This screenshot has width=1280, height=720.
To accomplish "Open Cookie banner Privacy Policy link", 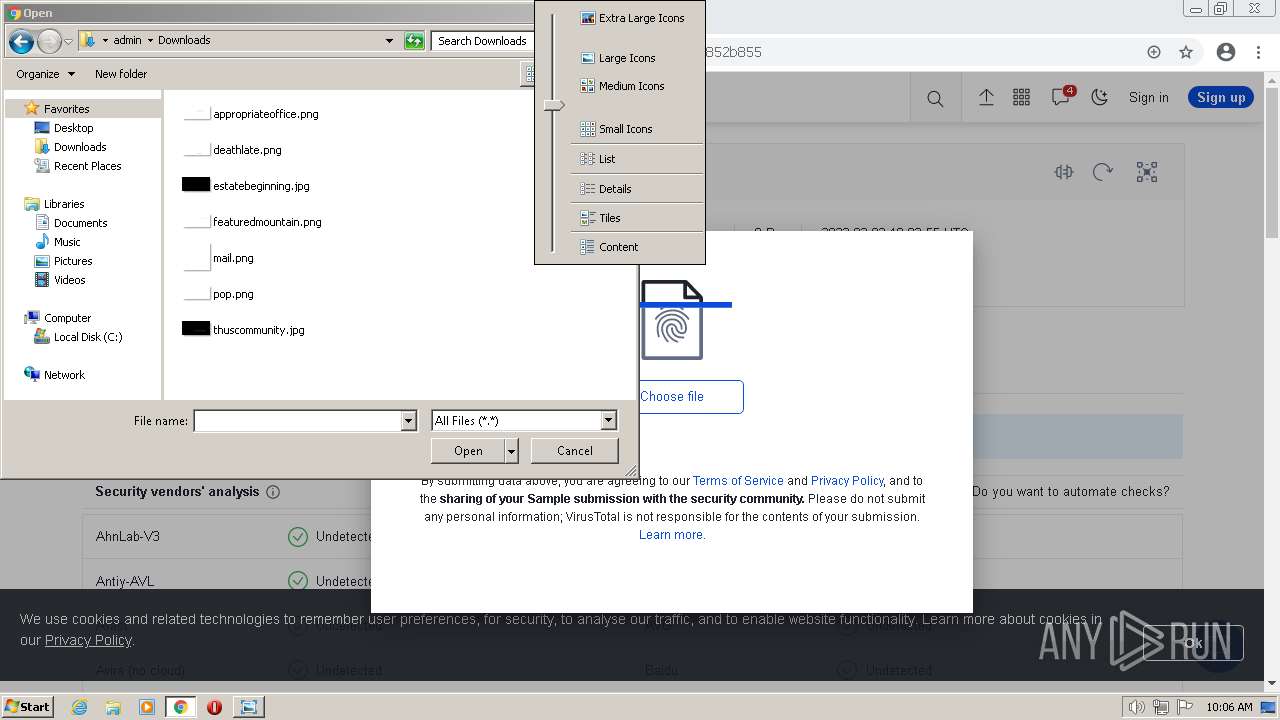I will [x=88, y=640].
